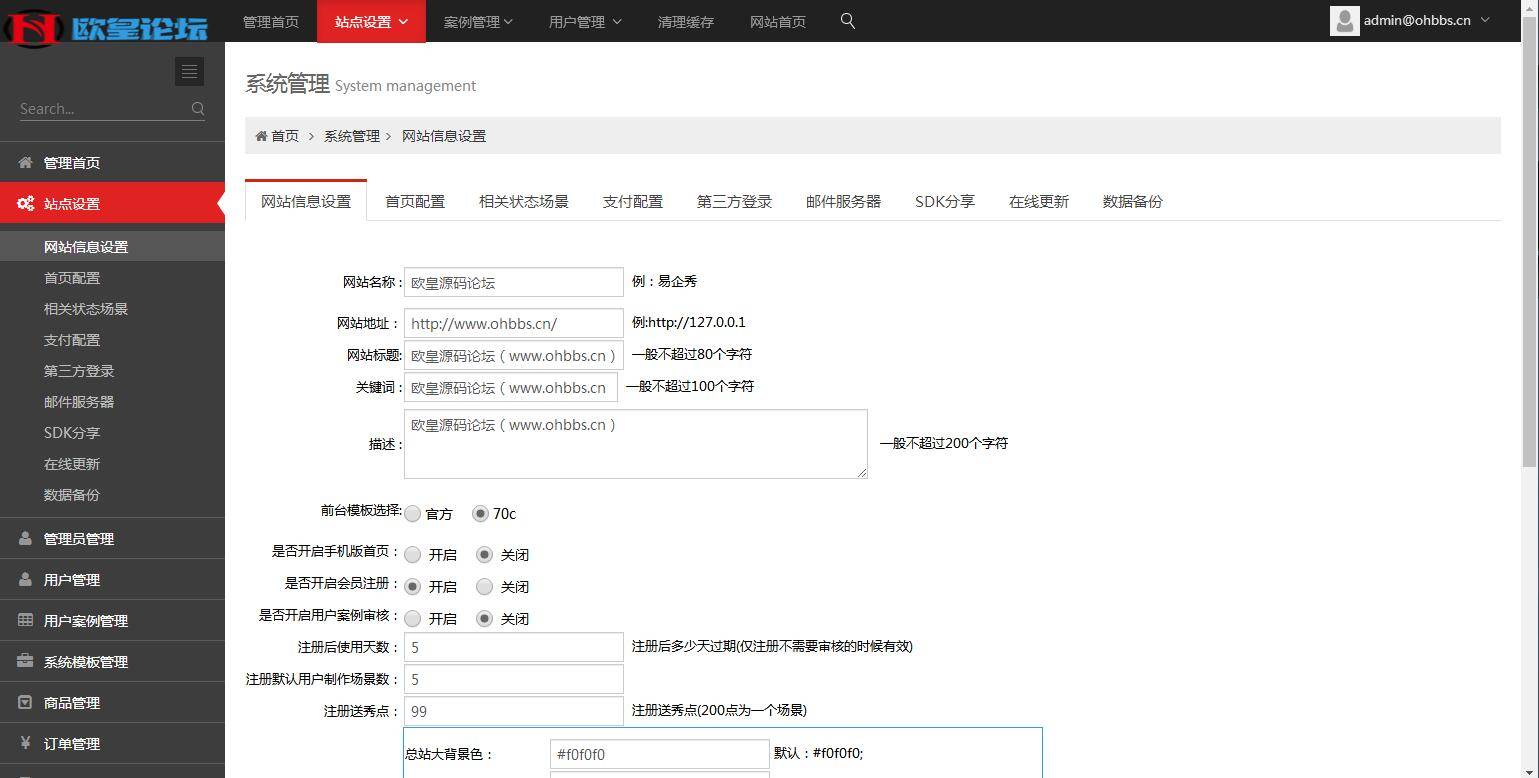Click 清理缓存 in the top menu

(685, 21)
